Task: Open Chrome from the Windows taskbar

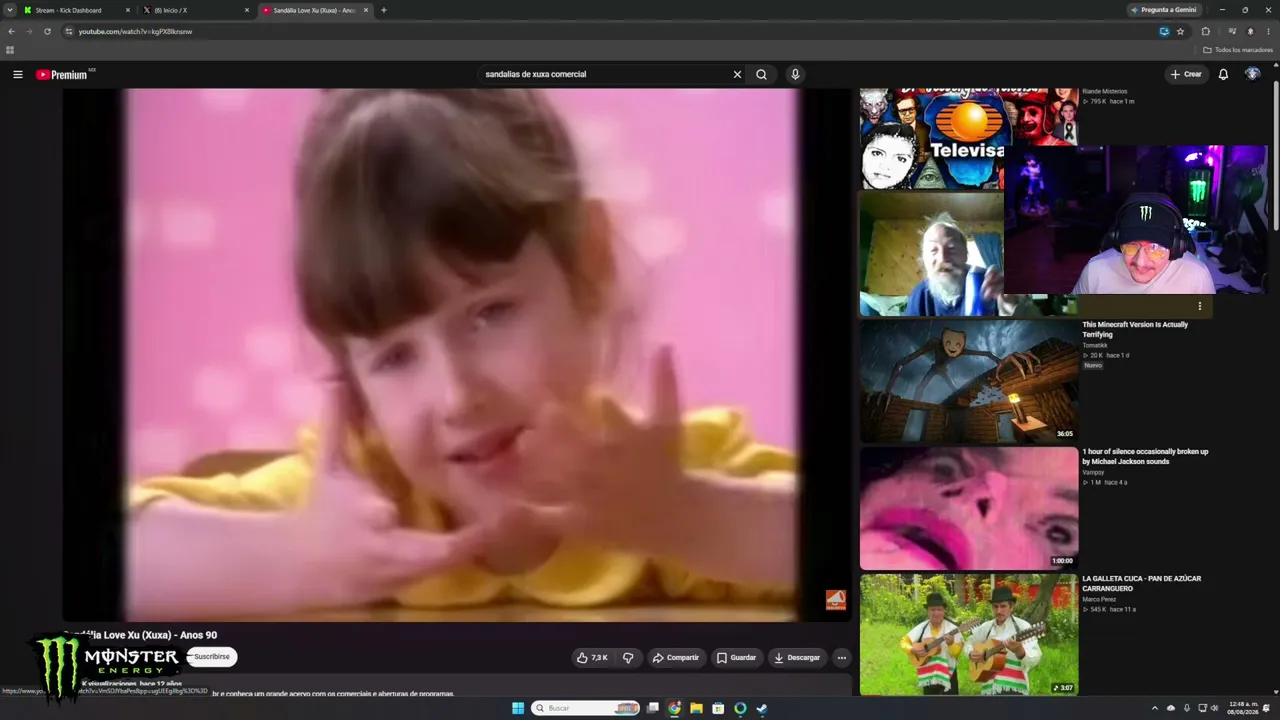Action: (675, 708)
